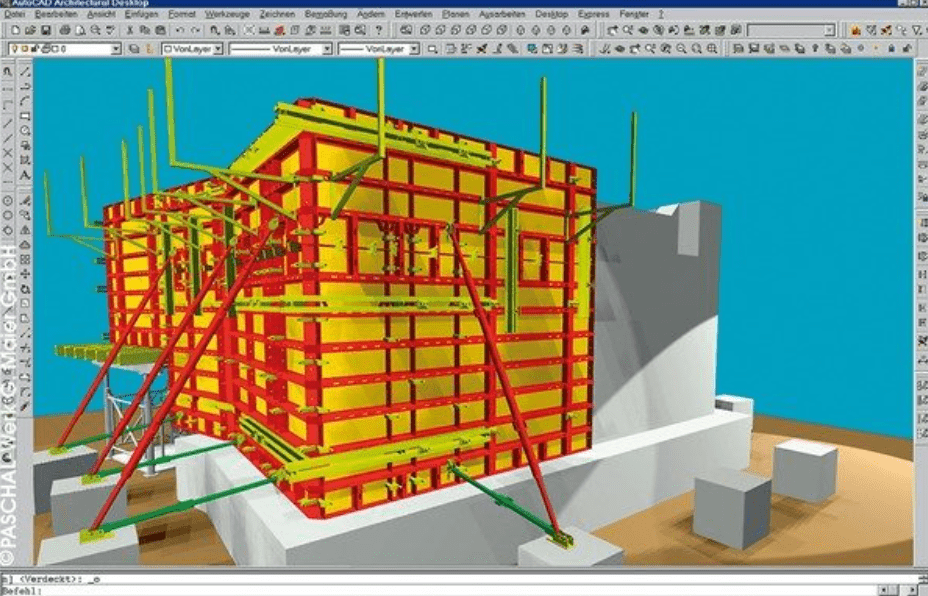The image size is (928, 596).
Task: Click the Layers manager icon
Action: (133, 48)
